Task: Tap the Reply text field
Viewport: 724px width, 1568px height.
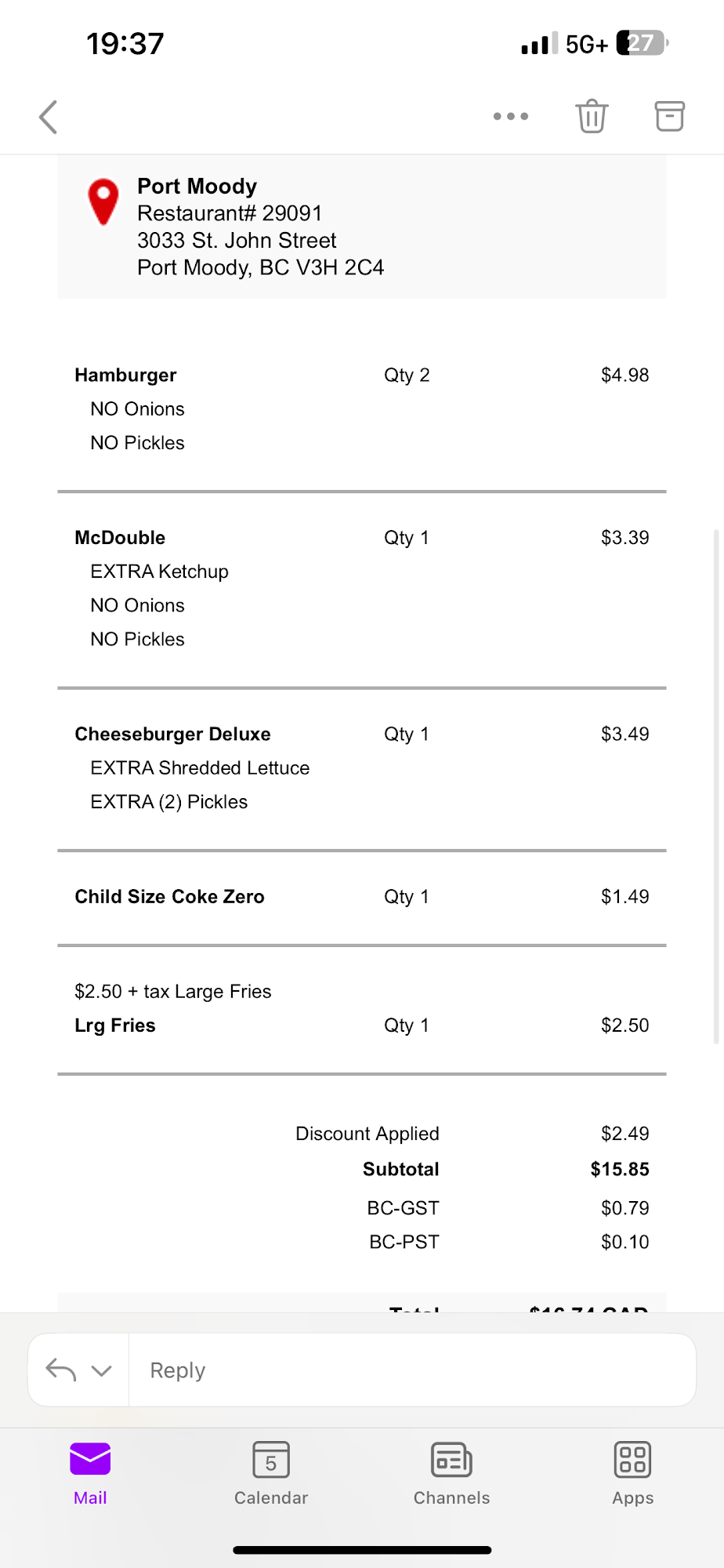Action: pos(411,1370)
